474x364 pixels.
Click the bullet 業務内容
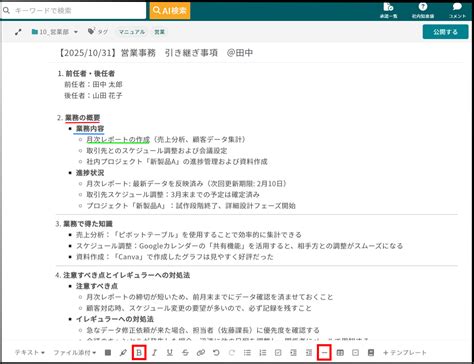90,128
